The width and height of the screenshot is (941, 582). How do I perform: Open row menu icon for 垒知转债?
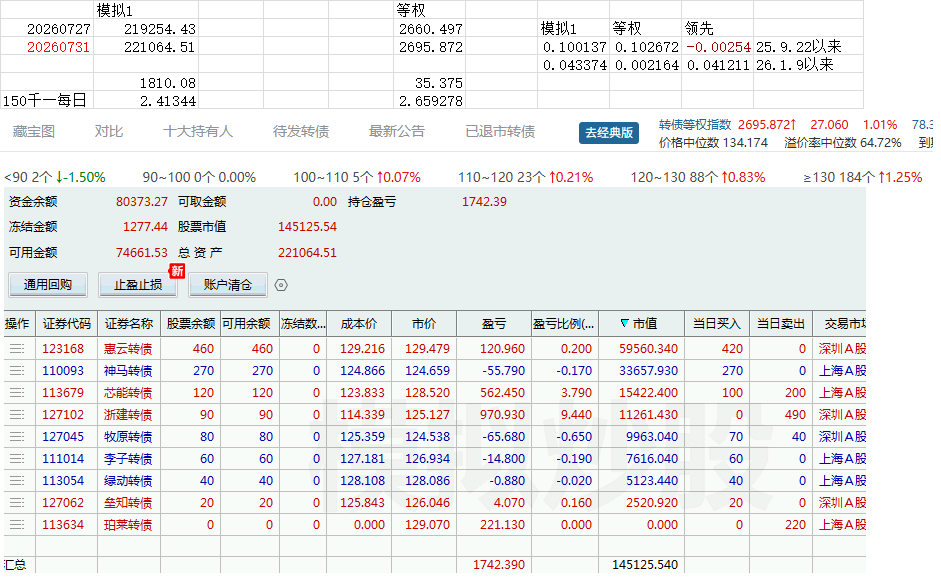pos(17,503)
